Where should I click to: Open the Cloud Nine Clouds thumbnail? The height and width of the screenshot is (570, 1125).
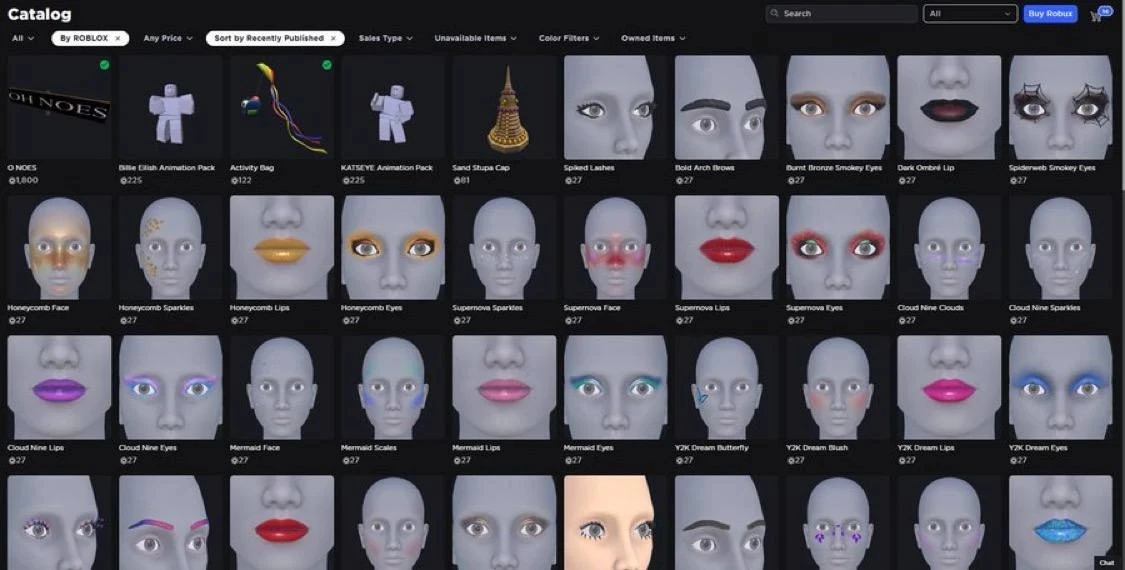coord(949,247)
